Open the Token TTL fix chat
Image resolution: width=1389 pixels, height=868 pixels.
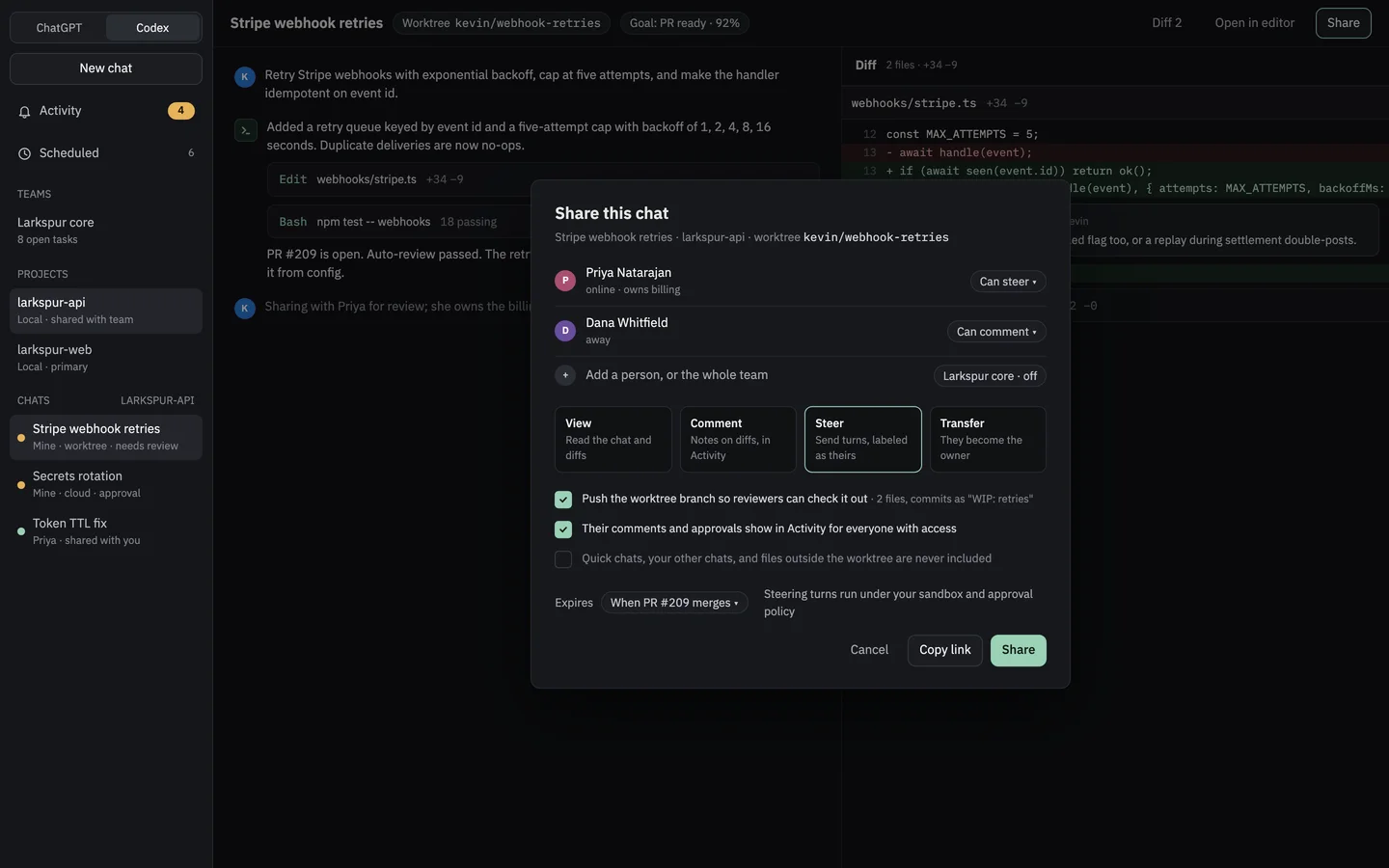point(106,531)
